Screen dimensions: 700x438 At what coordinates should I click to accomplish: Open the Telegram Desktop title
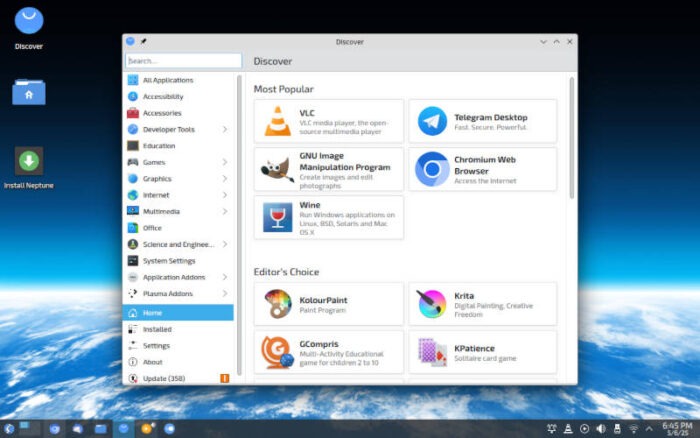click(x=491, y=117)
